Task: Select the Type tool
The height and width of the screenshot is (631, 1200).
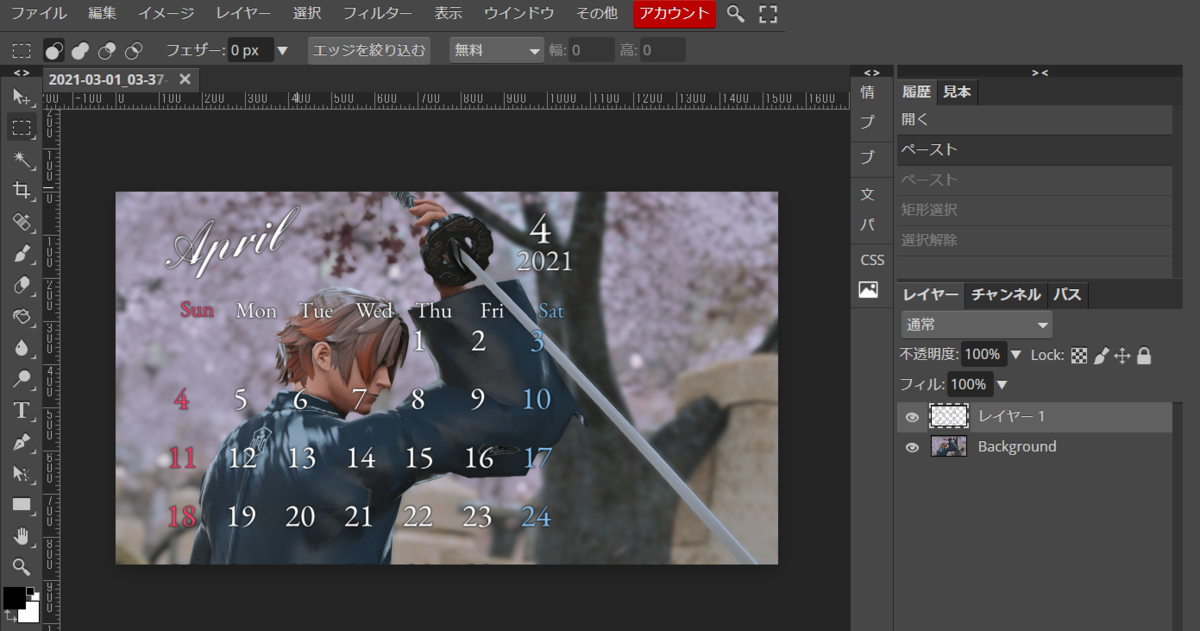Action: point(22,410)
